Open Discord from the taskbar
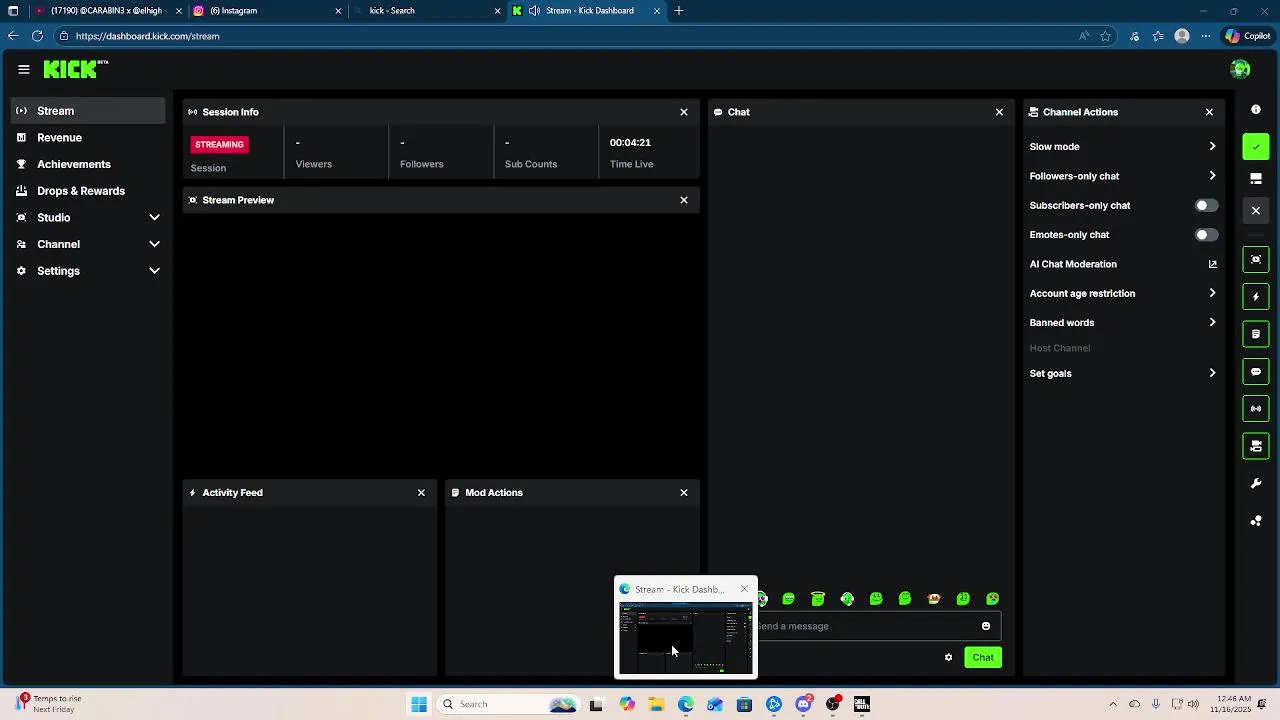Image resolution: width=1280 pixels, height=720 pixels. 803,704
